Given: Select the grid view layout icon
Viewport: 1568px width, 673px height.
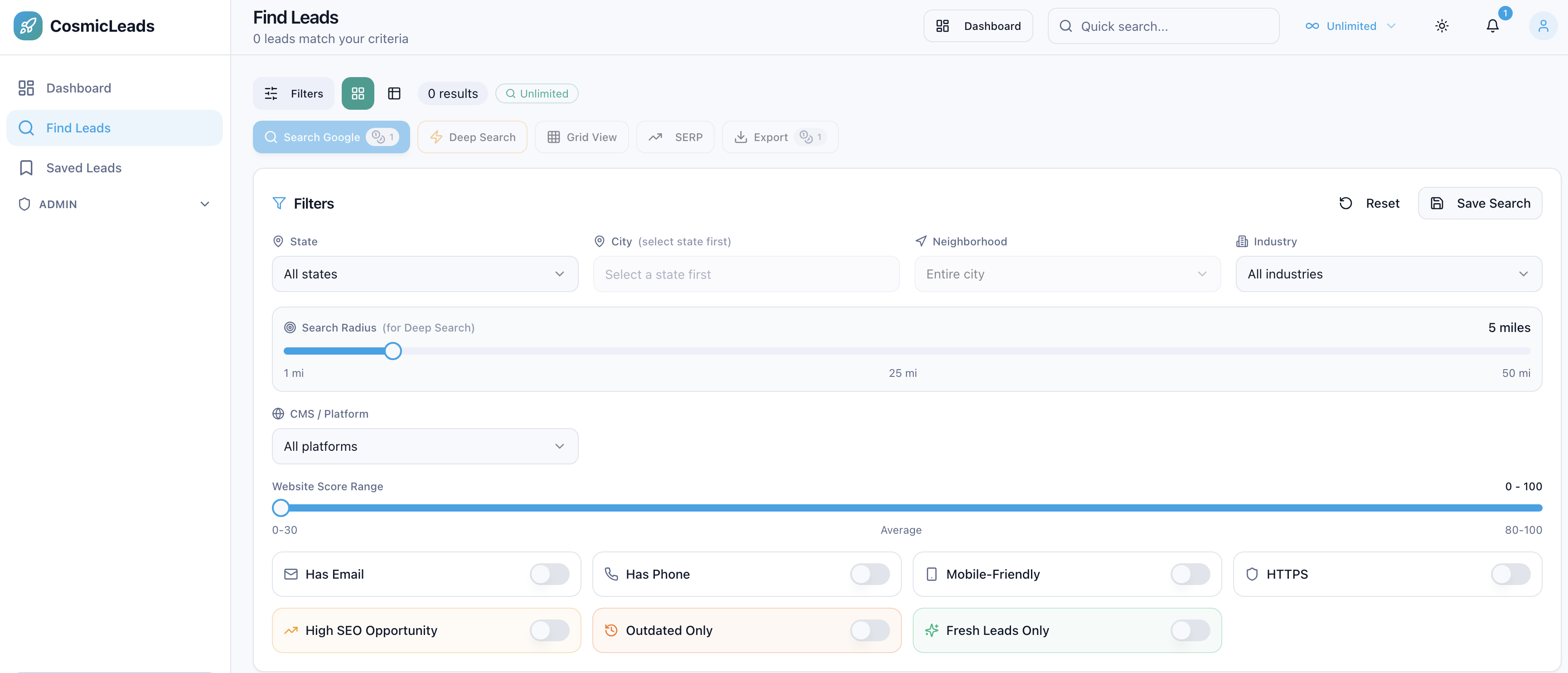Looking at the screenshot, I should [x=357, y=93].
